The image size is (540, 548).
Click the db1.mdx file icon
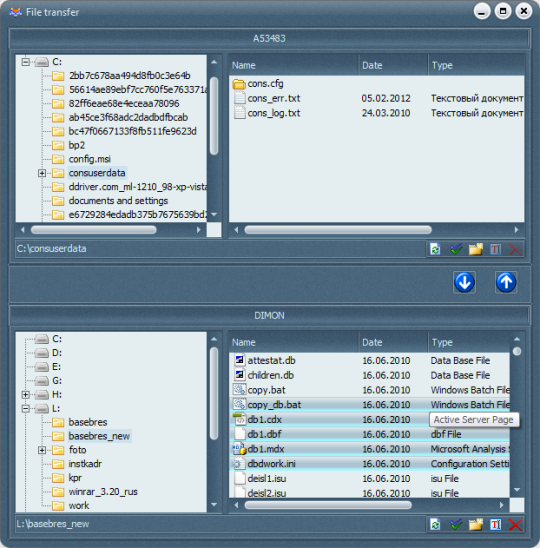(239, 449)
